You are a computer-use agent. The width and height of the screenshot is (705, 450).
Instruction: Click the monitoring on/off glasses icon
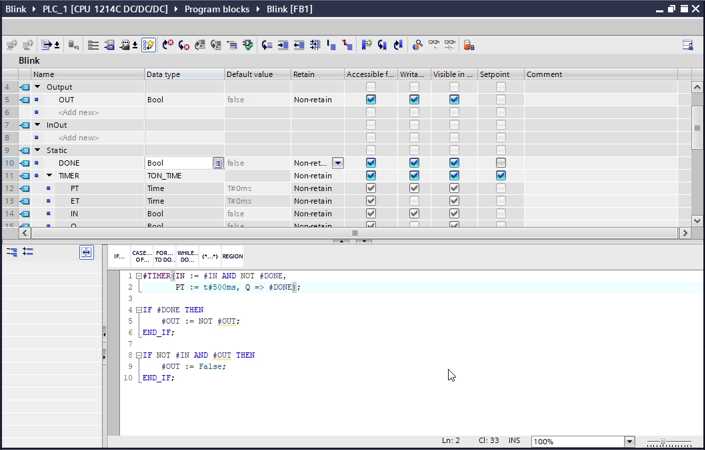click(x=433, y=45)
